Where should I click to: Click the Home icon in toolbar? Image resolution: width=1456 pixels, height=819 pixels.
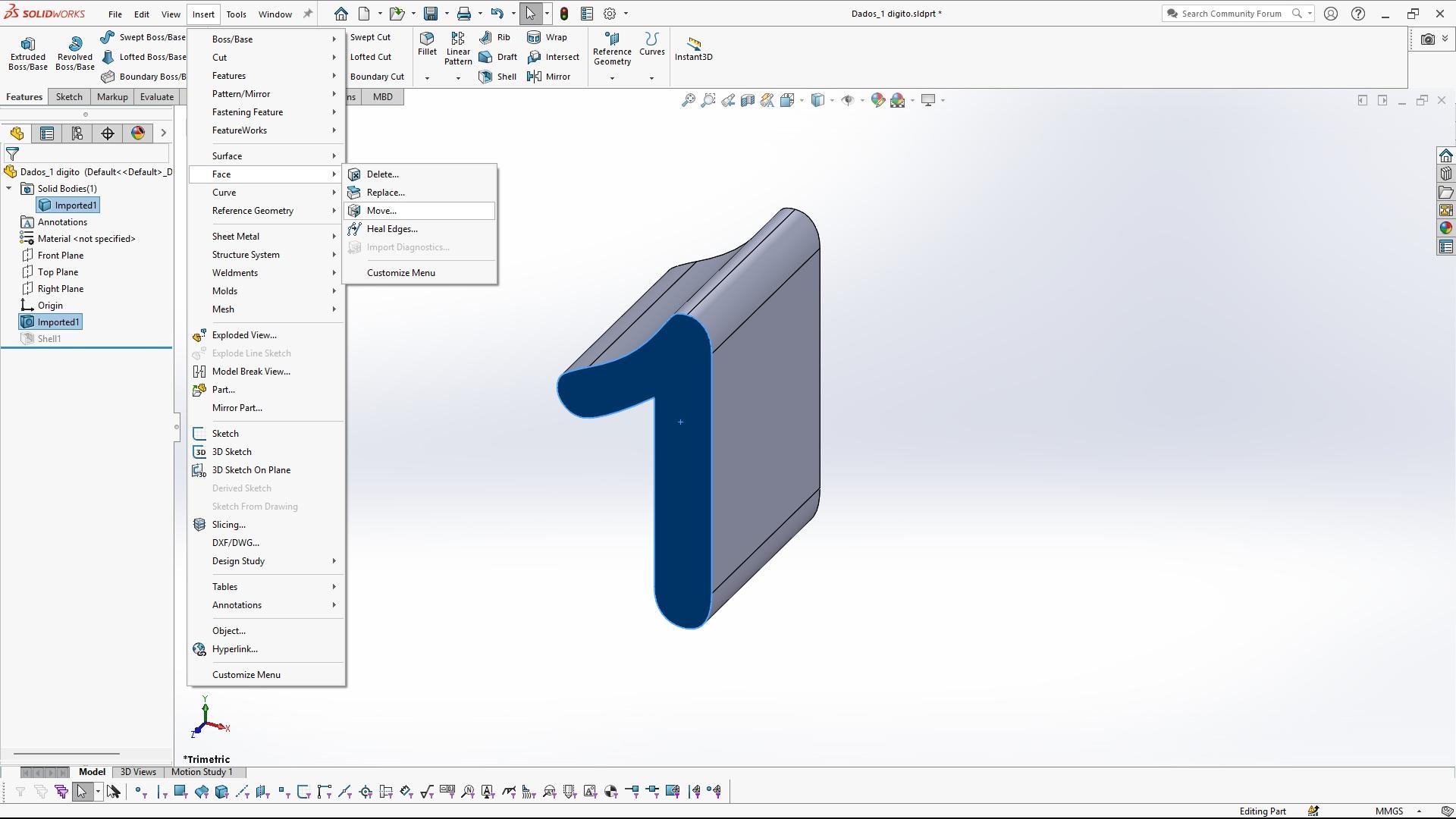click(341, 14)
